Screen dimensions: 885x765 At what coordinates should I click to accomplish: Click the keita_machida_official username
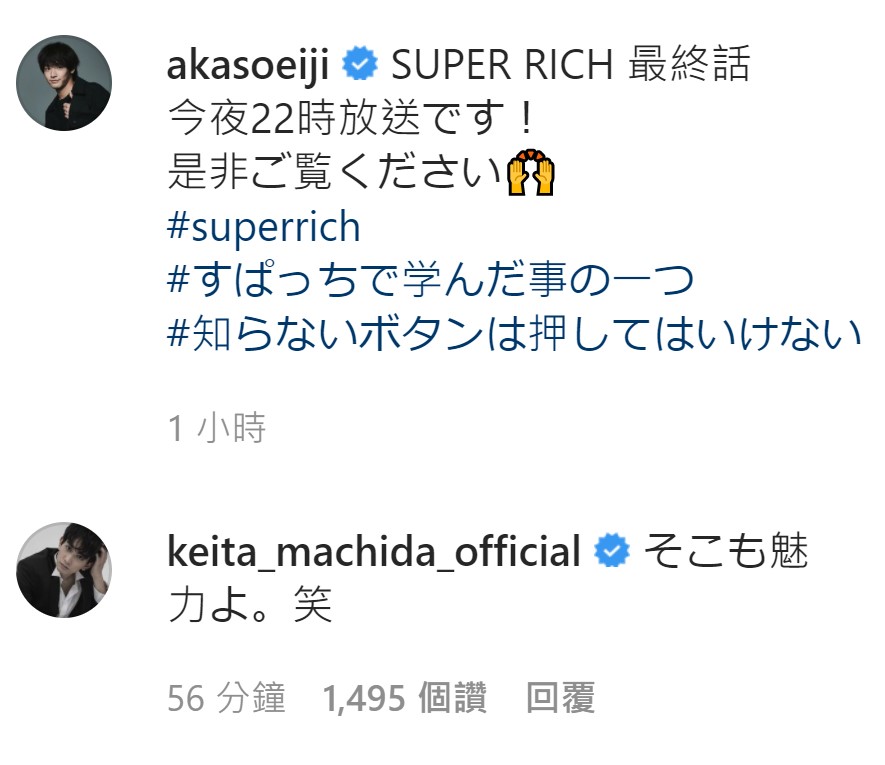tap(374, 551)
